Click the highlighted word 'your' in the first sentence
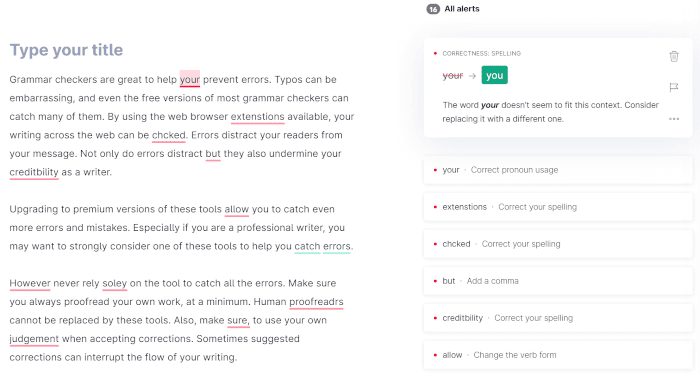Screen dimensions: 700x374 190,79
